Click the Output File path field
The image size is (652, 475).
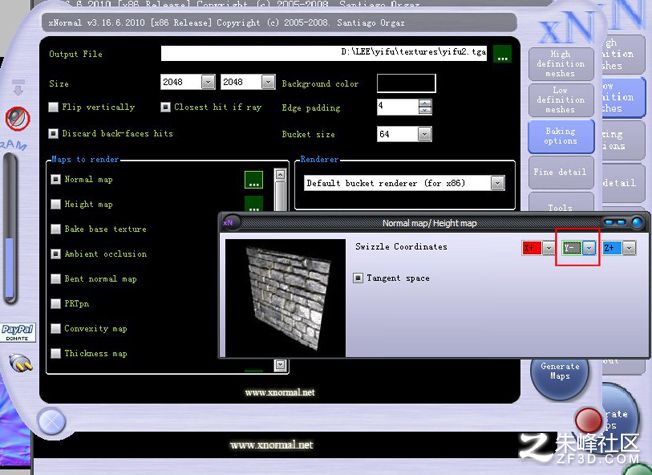[324, 53]
